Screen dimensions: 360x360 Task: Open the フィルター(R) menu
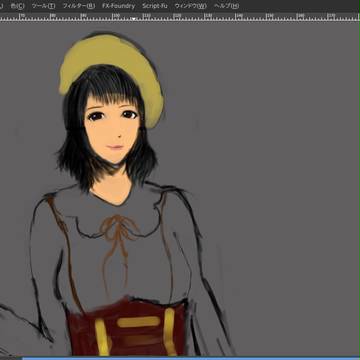coord(79,6)
